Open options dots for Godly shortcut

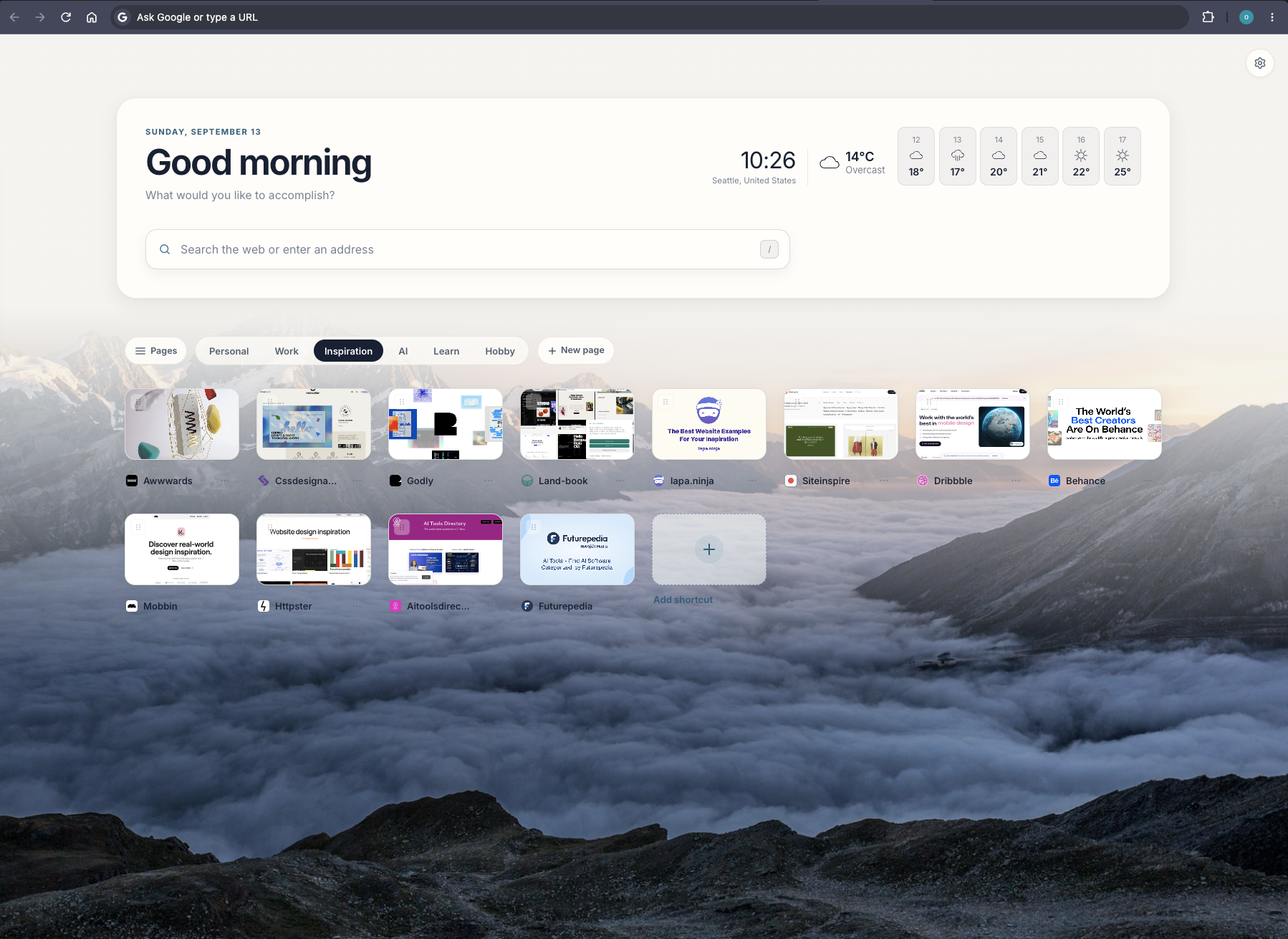(489, 481)
